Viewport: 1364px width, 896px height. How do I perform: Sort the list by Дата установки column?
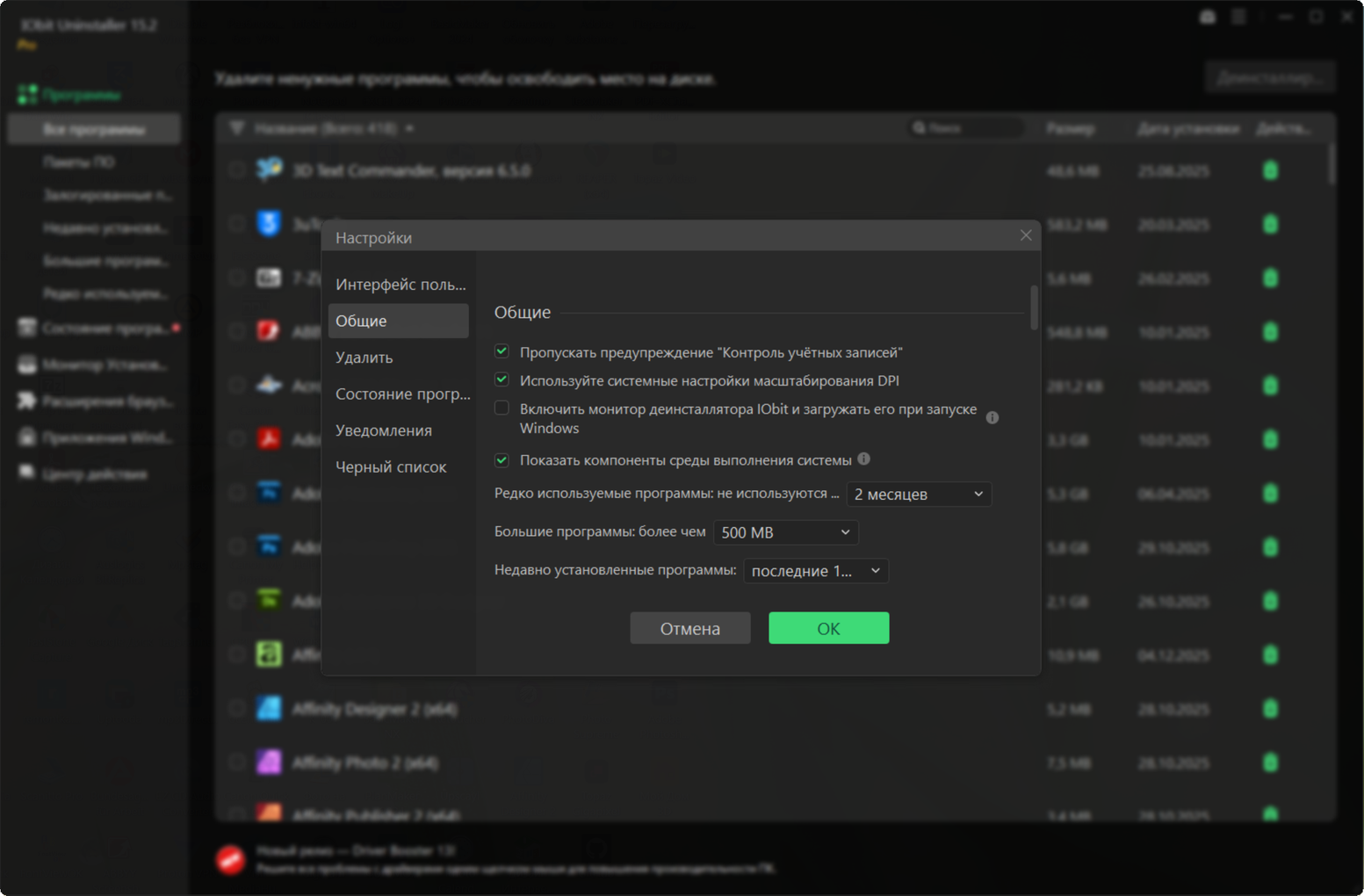click(x=1188, y=128)
